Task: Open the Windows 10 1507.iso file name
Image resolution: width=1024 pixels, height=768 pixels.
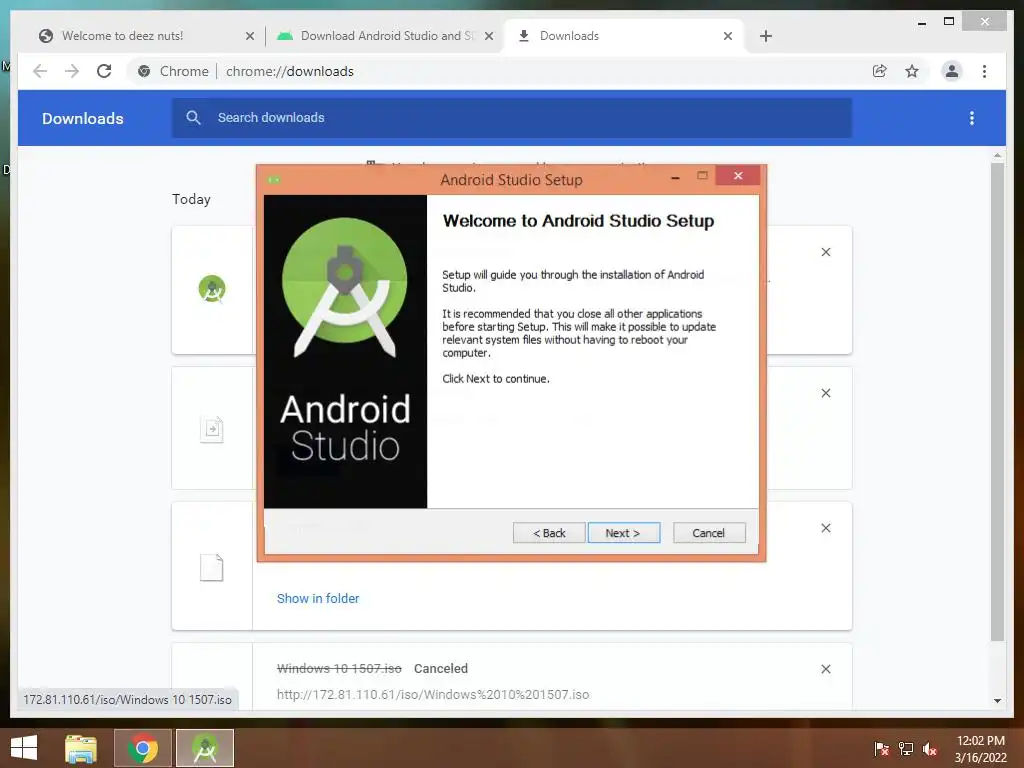Action: click(339, 669)
